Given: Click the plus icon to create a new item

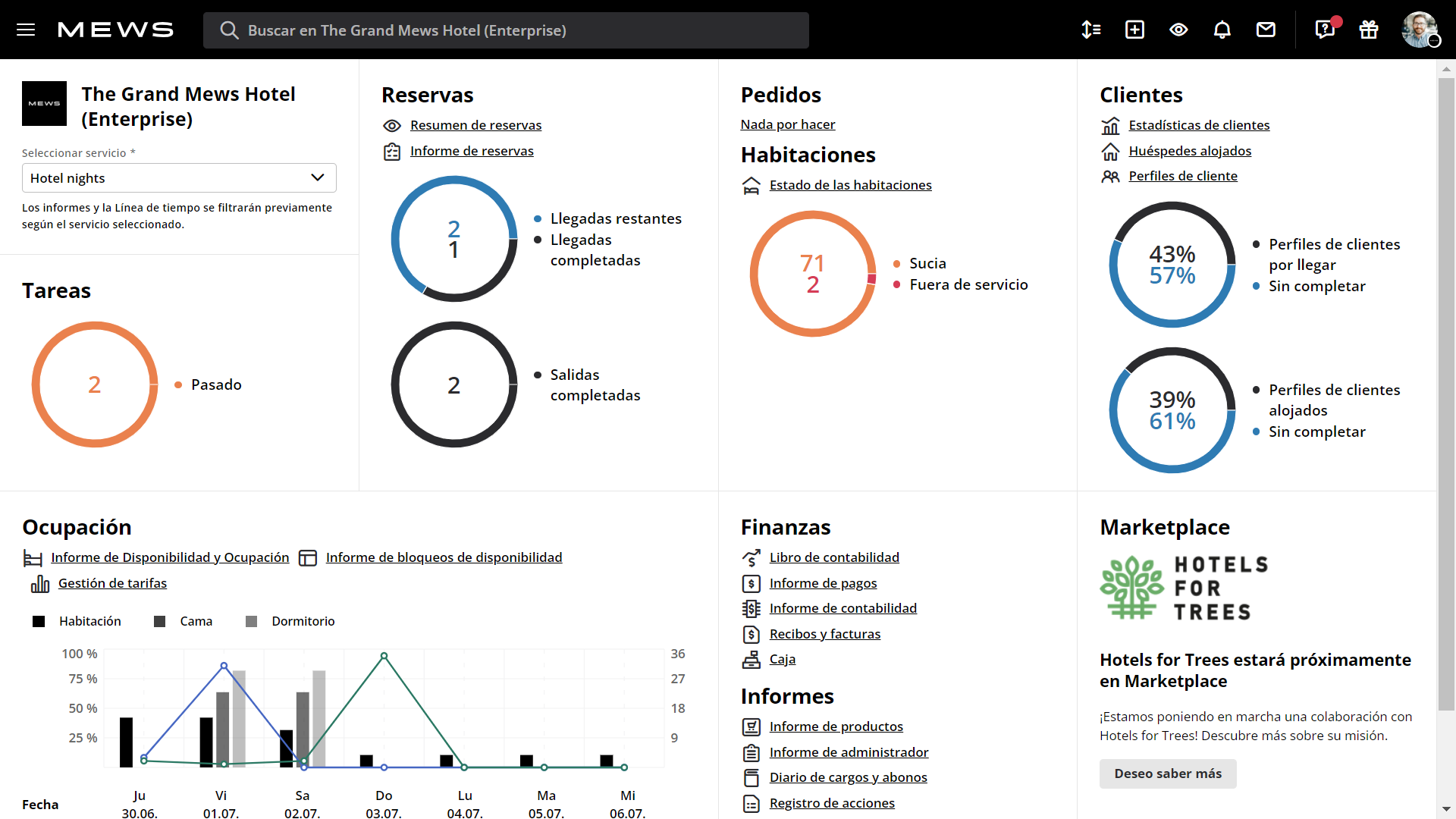Looking at the screenshot, I should 1134,30.
